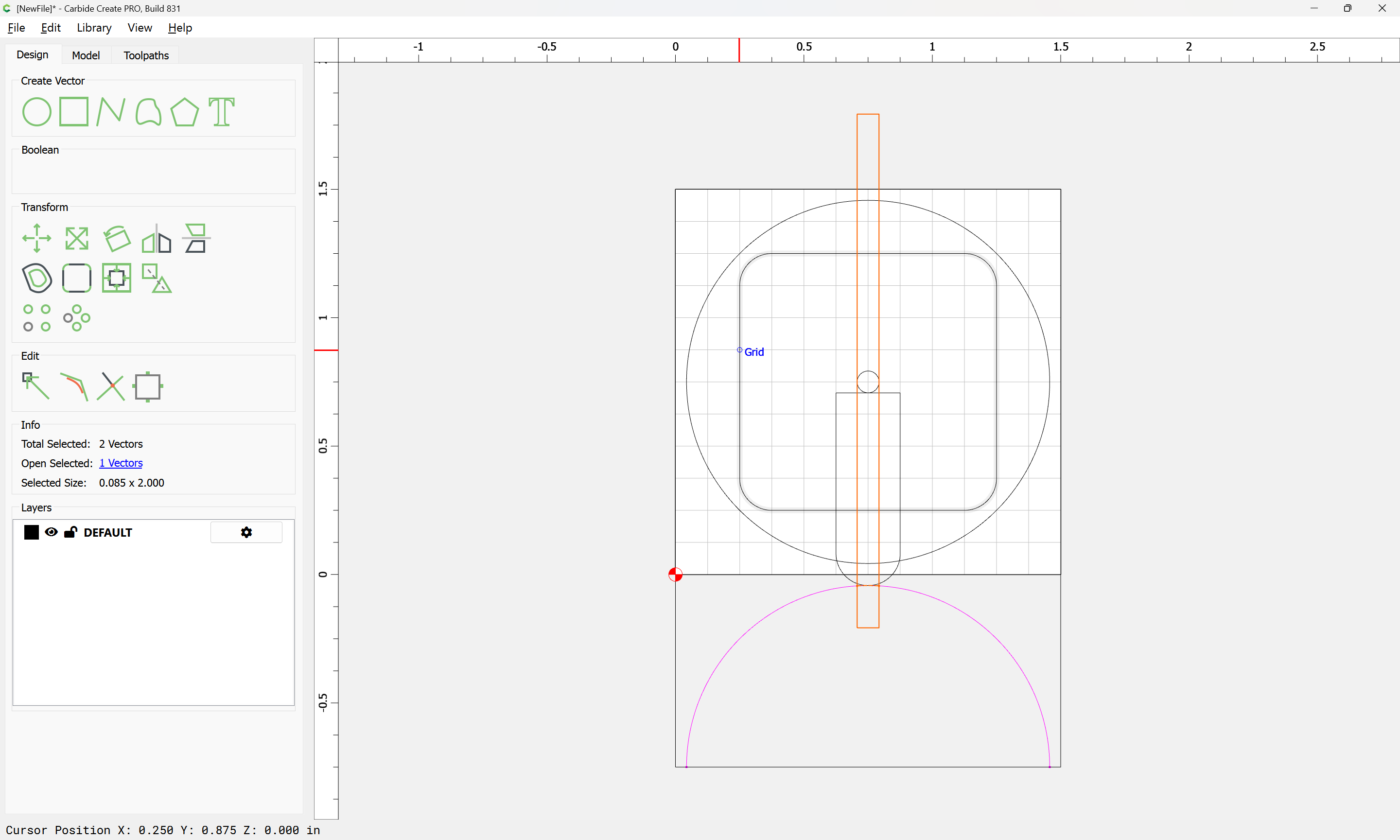Viewport: 1400px width, 840px height.
Task: Open the View menu
Action: pos(139,28)
